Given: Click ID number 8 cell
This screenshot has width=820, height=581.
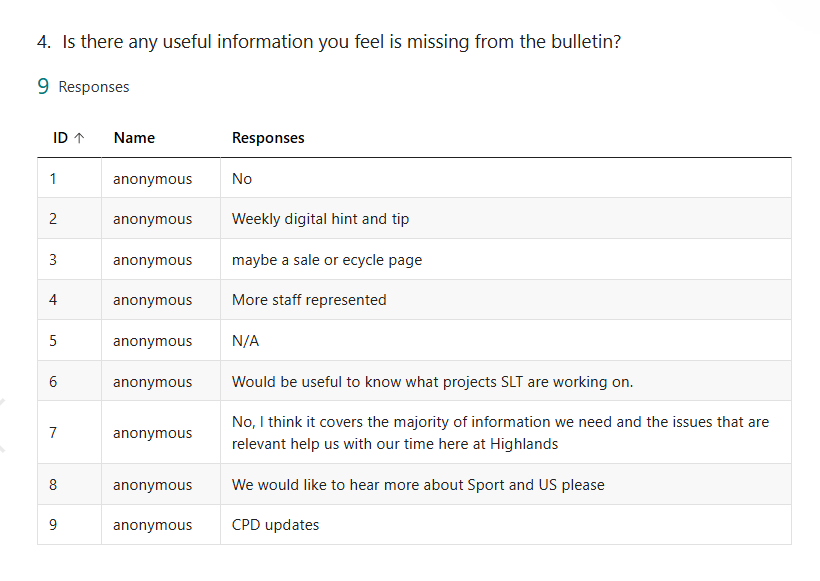Looking at the screenshot, I should pos(53,485).
